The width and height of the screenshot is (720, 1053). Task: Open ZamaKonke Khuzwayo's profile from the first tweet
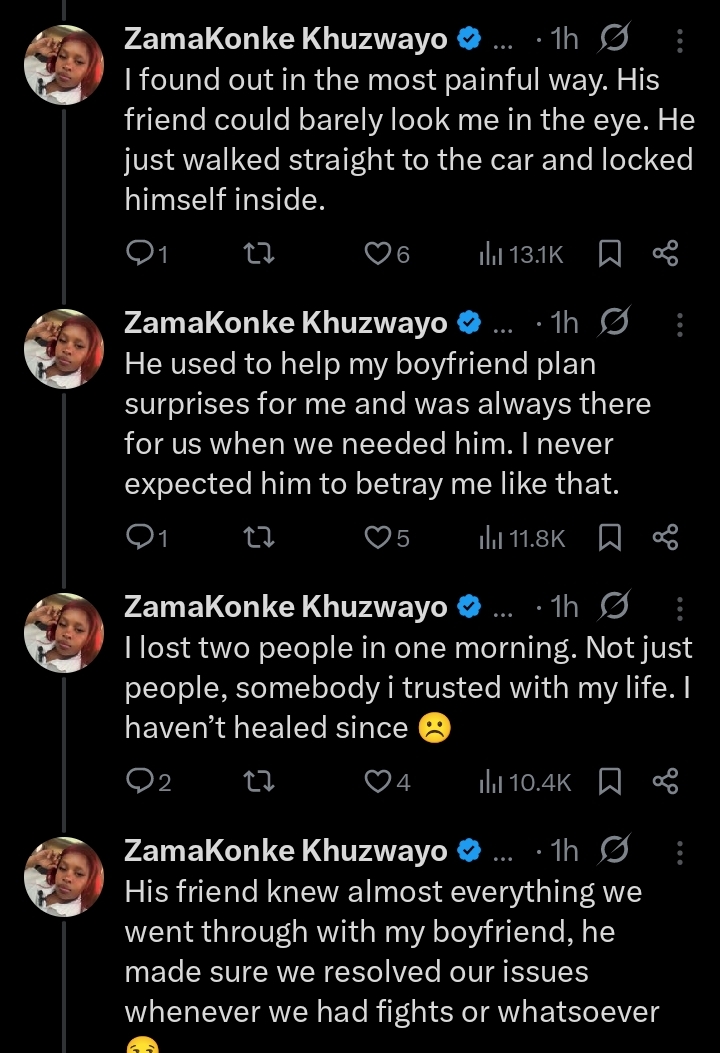pyautogui.click(x=285, y=40)
